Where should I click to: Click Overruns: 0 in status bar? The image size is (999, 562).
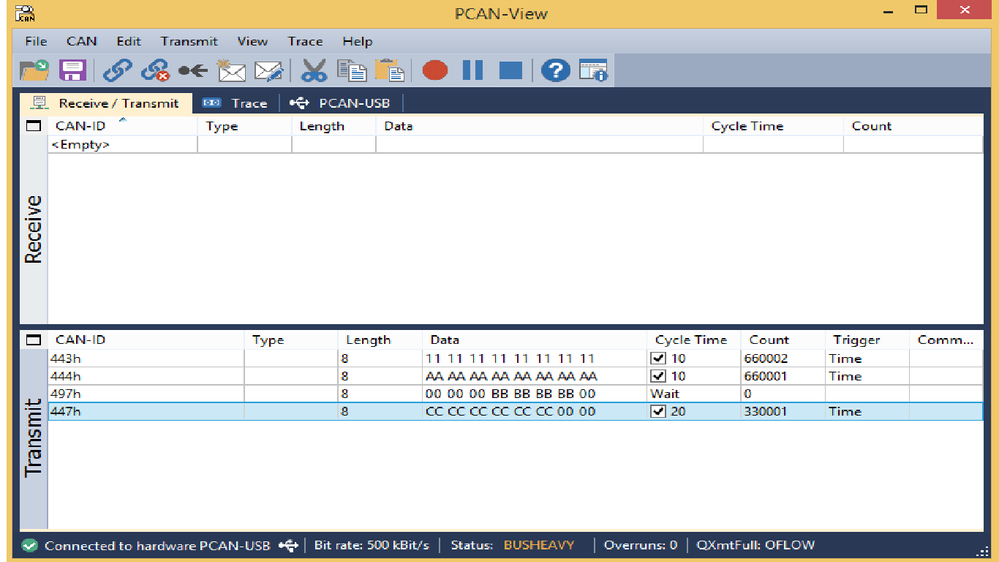click(640, 545)
